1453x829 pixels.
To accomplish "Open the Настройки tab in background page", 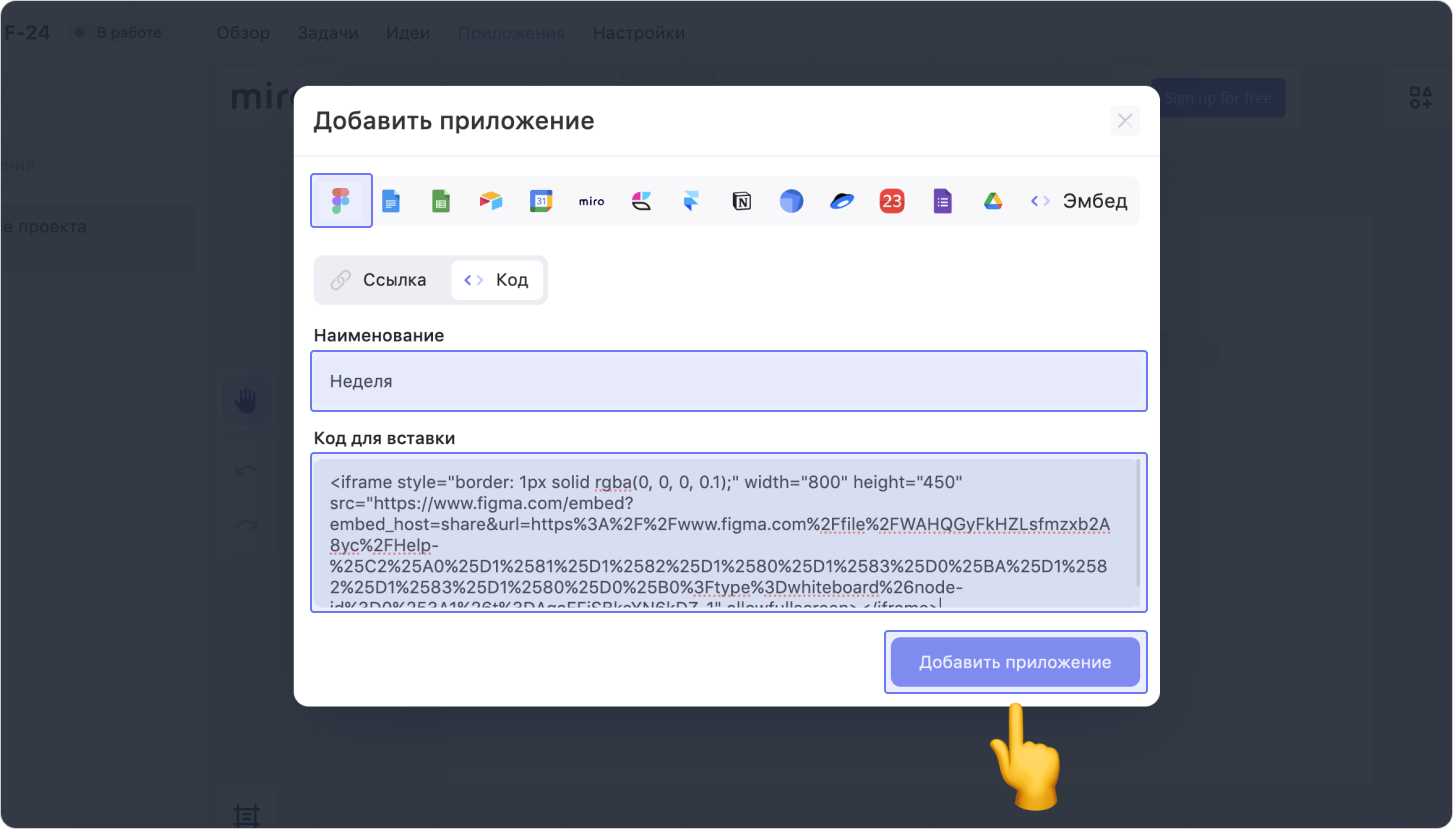I will (x=639, y=33).
